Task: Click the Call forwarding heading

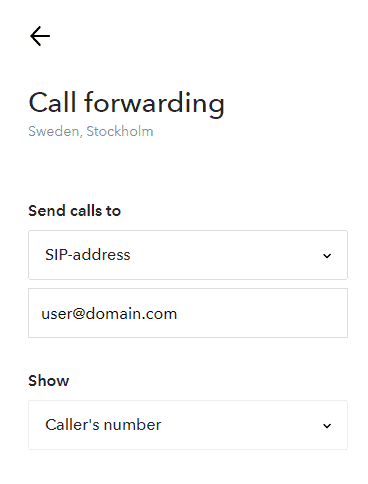Action: (x=126, y=104)
